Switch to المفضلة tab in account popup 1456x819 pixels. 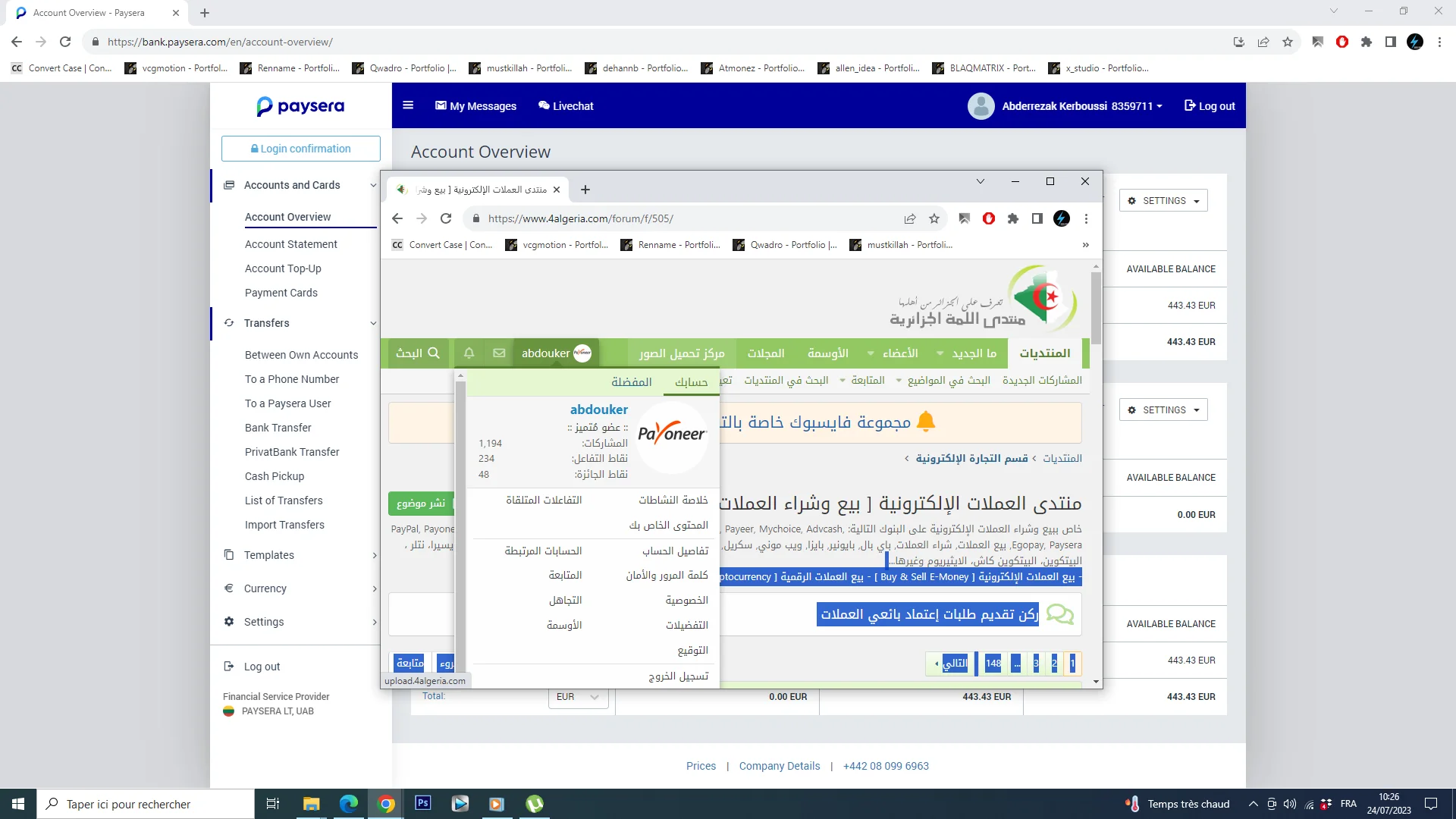pyautogui.click(x=632, y=382)
